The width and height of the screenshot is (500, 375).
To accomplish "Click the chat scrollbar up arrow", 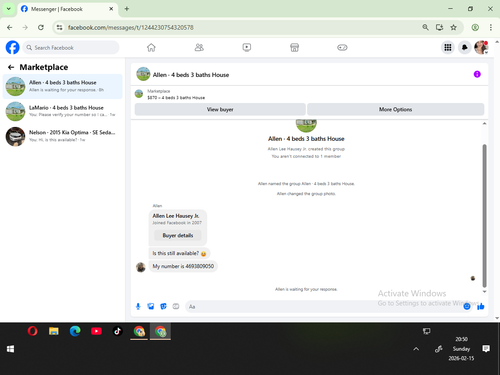I will [x=484, y=124].
